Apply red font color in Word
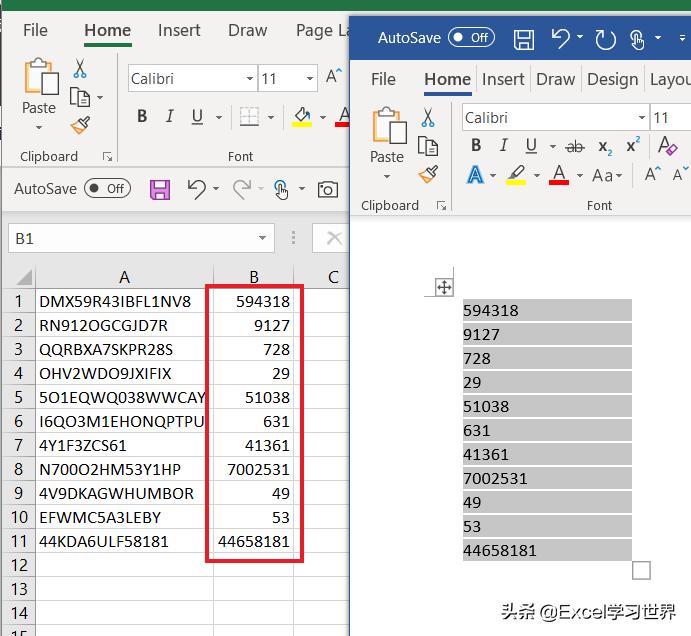691x636 pixels. click(559, 175)
